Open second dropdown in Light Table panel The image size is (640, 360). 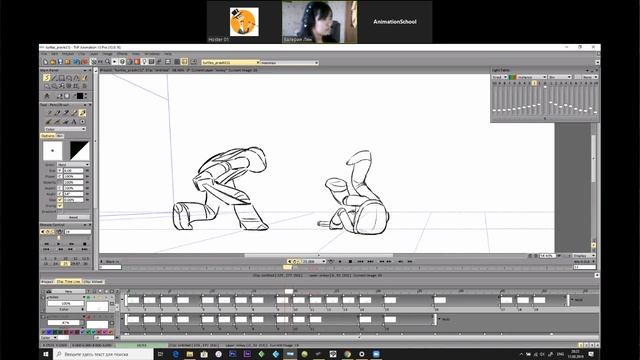(x=531, y=77)
